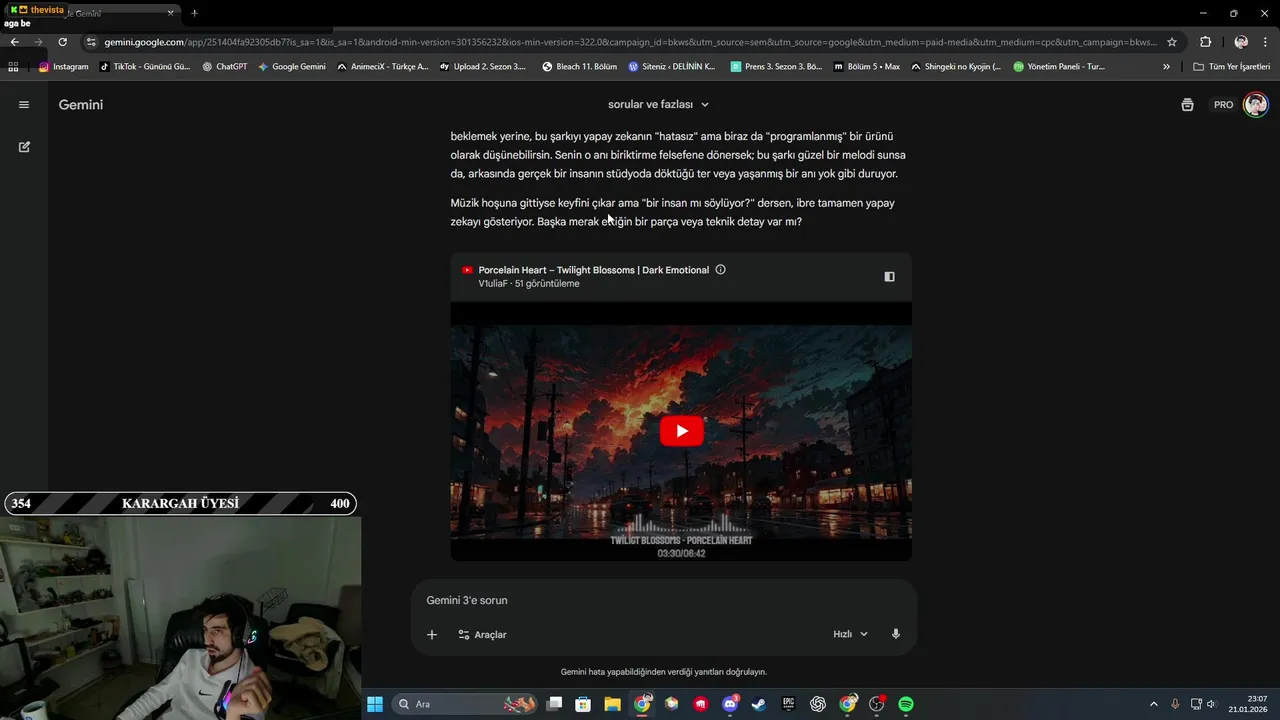
Task: Launch Microsoft Store from the taskbar
Action: pyautogui.click(x=583, y=704)
